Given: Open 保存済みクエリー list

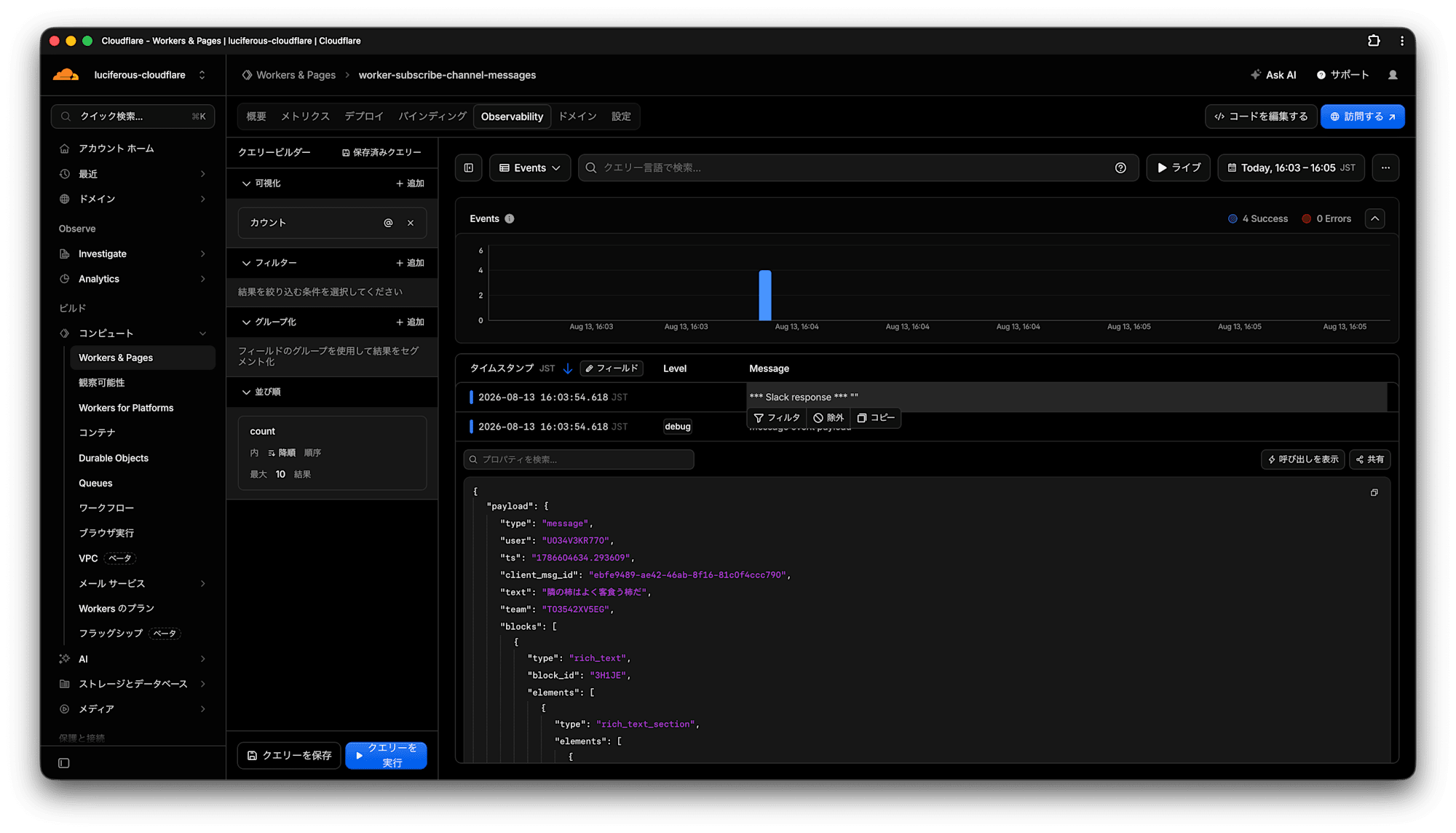Looking at the screenshot, I should pyautogui.click(x=381, y=152).
